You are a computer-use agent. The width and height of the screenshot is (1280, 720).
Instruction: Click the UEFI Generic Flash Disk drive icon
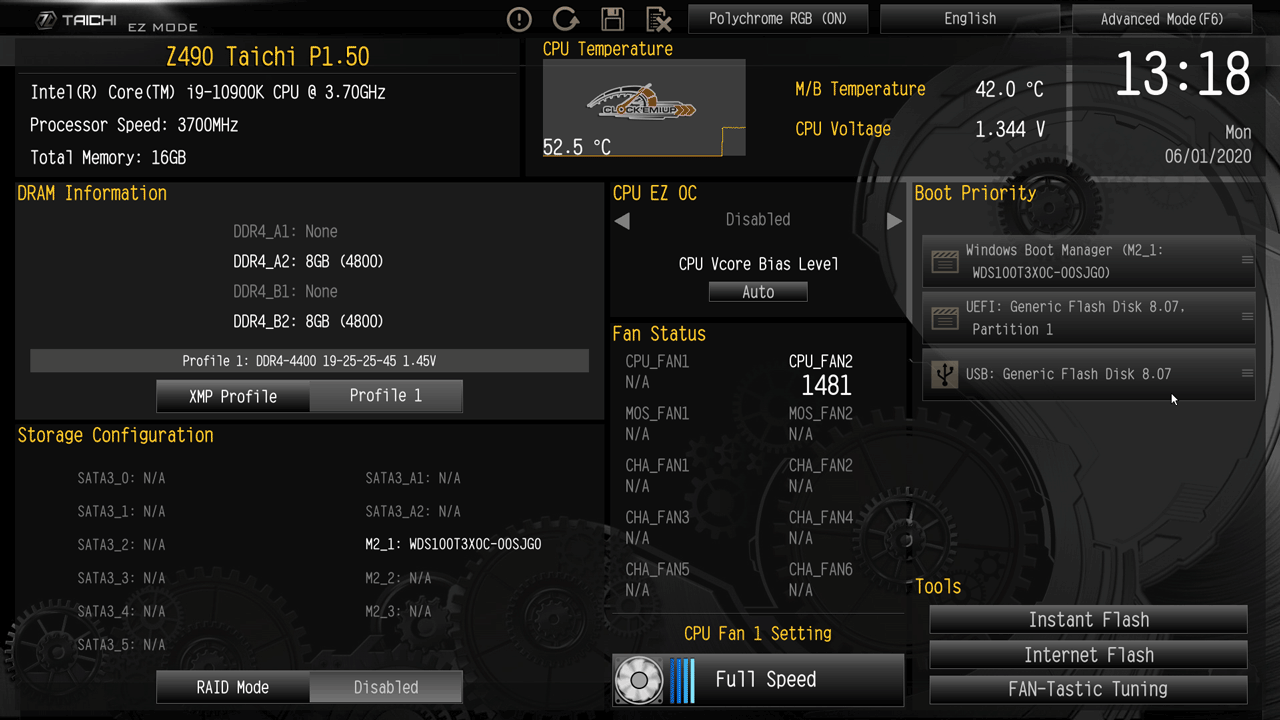pyautogui.click(x=944, y=318)
